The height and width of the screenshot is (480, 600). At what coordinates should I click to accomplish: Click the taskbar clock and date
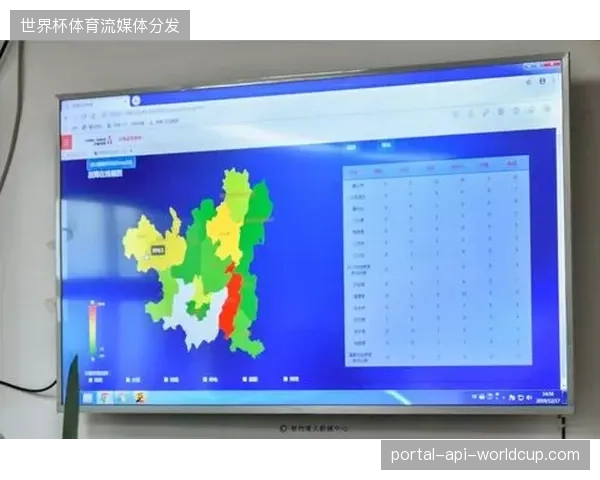tap(548, 397)
